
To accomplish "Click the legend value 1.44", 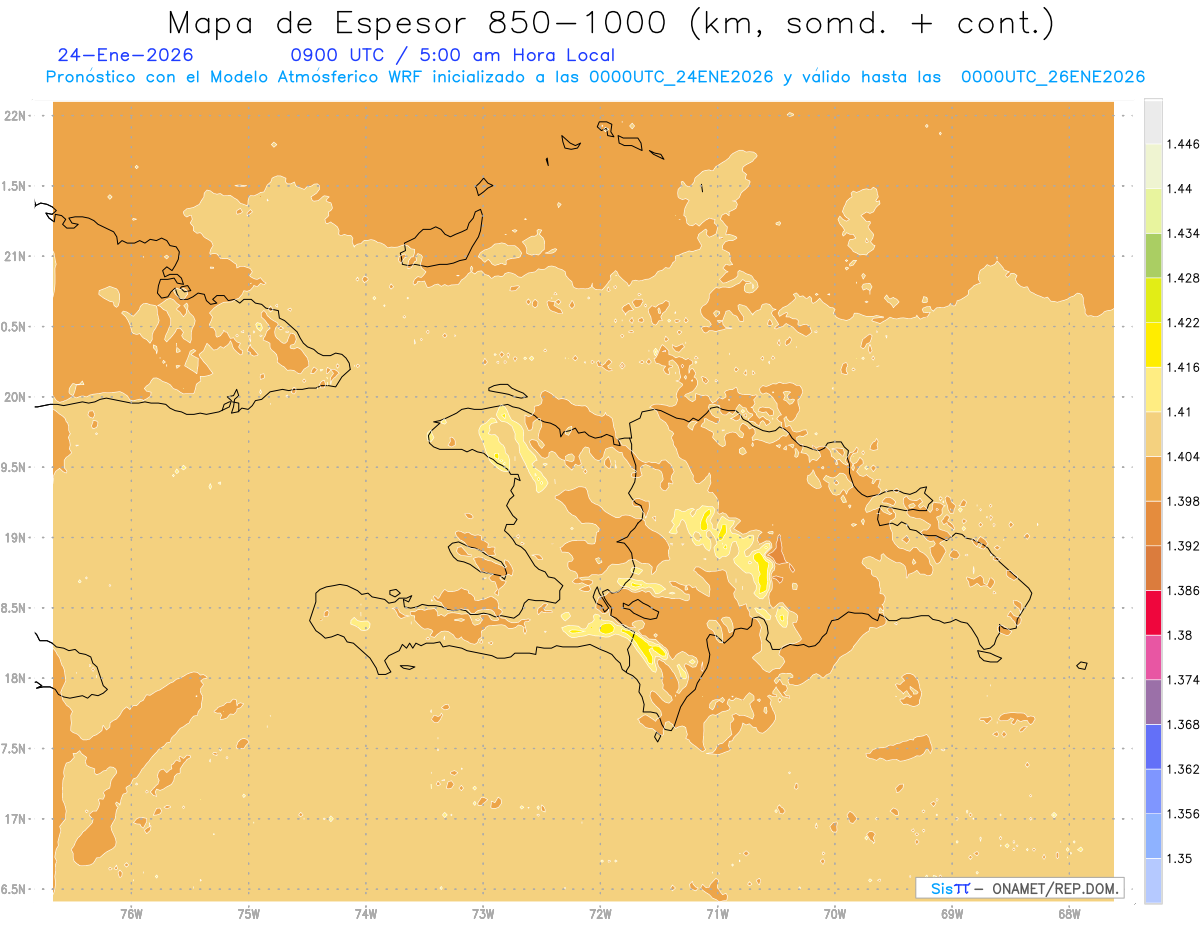I will pos(1179,189).
